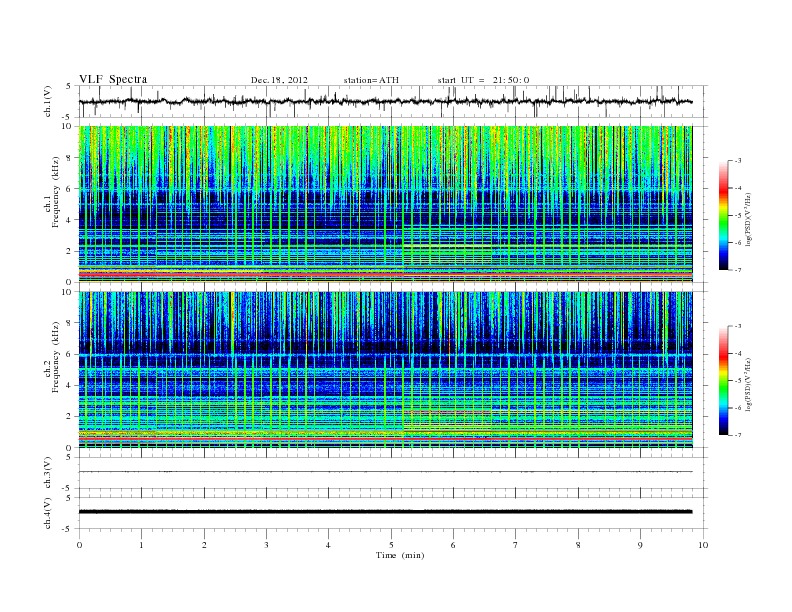Click the ch.1 frequency tick label '4'

pos(70,220)
